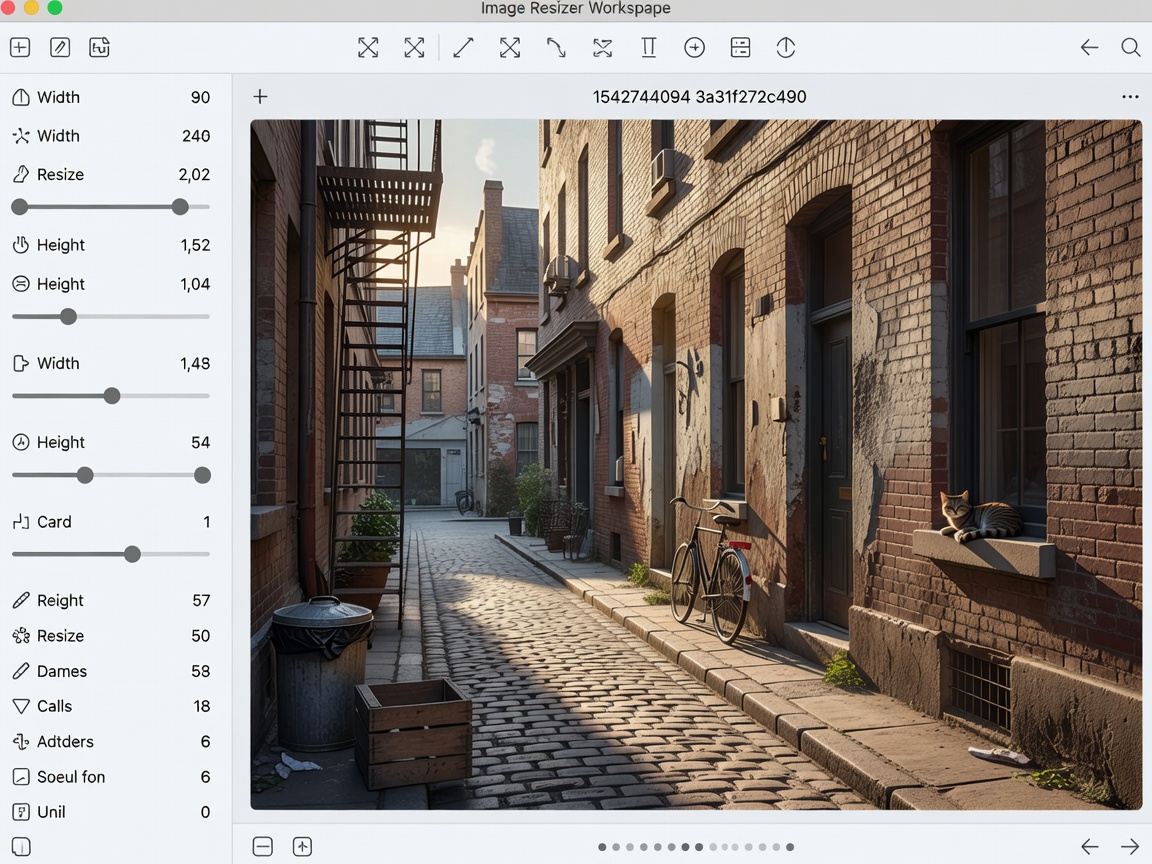This screenshot has width=1152, height=864.
Task: Click the Width 1,48 slider knob
Action: pos(112,396)
